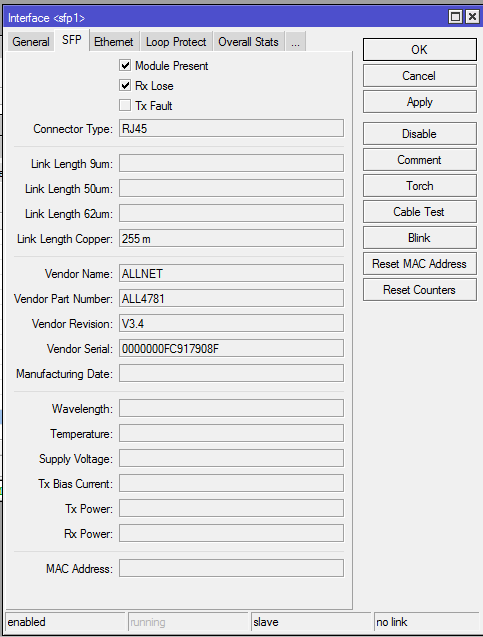
Task: Click the Supply Voltage field
Action: 231,458
